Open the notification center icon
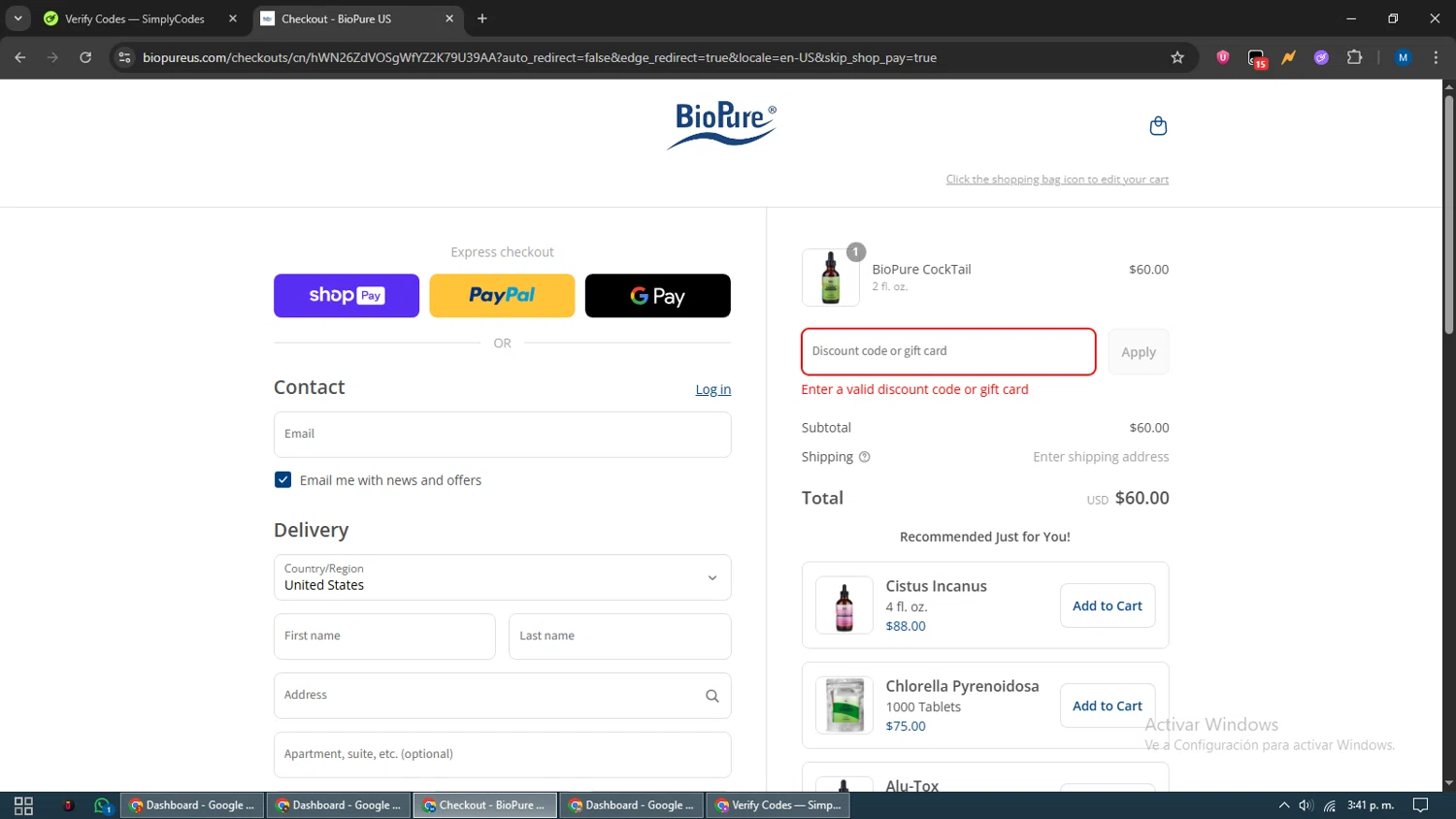Image resolution: width=1456 pixels, height=819 pixels. pyautogui.click(x=1420, y=805)
